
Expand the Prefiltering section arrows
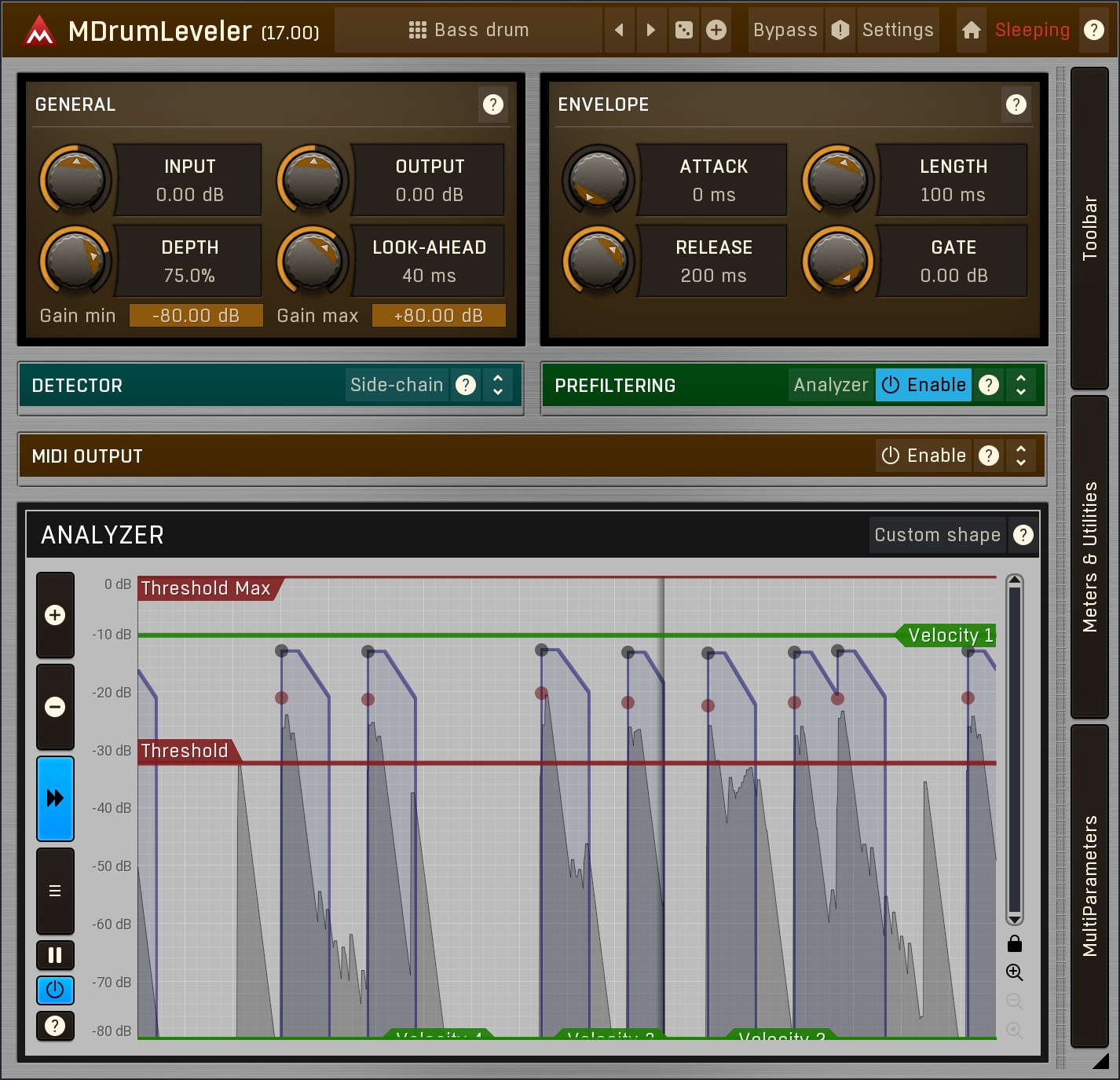point(1021,385)
